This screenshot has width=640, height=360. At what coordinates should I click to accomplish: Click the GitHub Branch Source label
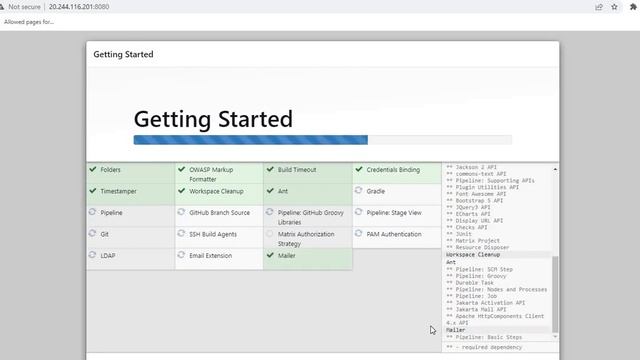tap(220, 213)
